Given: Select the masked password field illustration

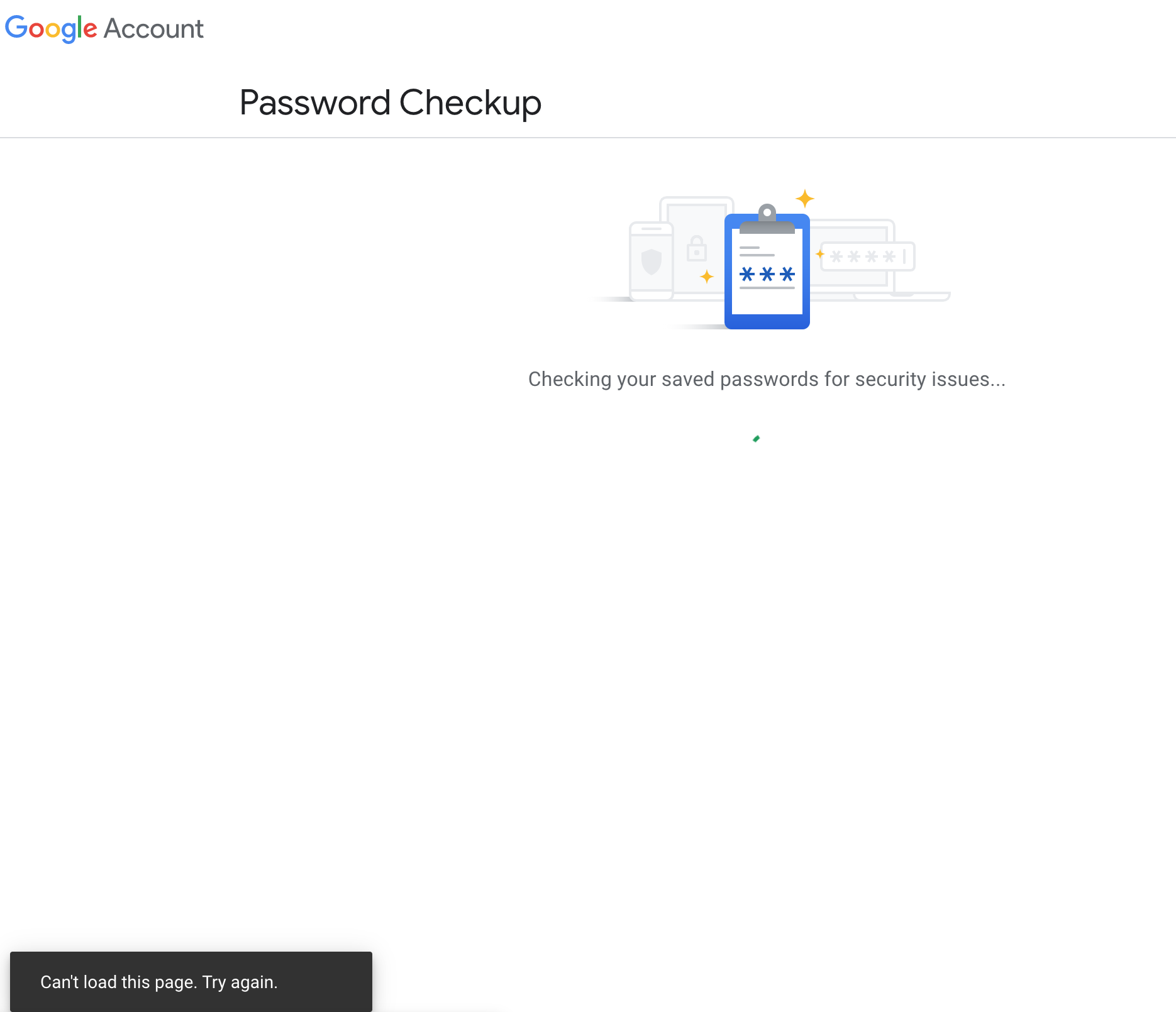Looking at the screenshot, I should click(868, 256).
